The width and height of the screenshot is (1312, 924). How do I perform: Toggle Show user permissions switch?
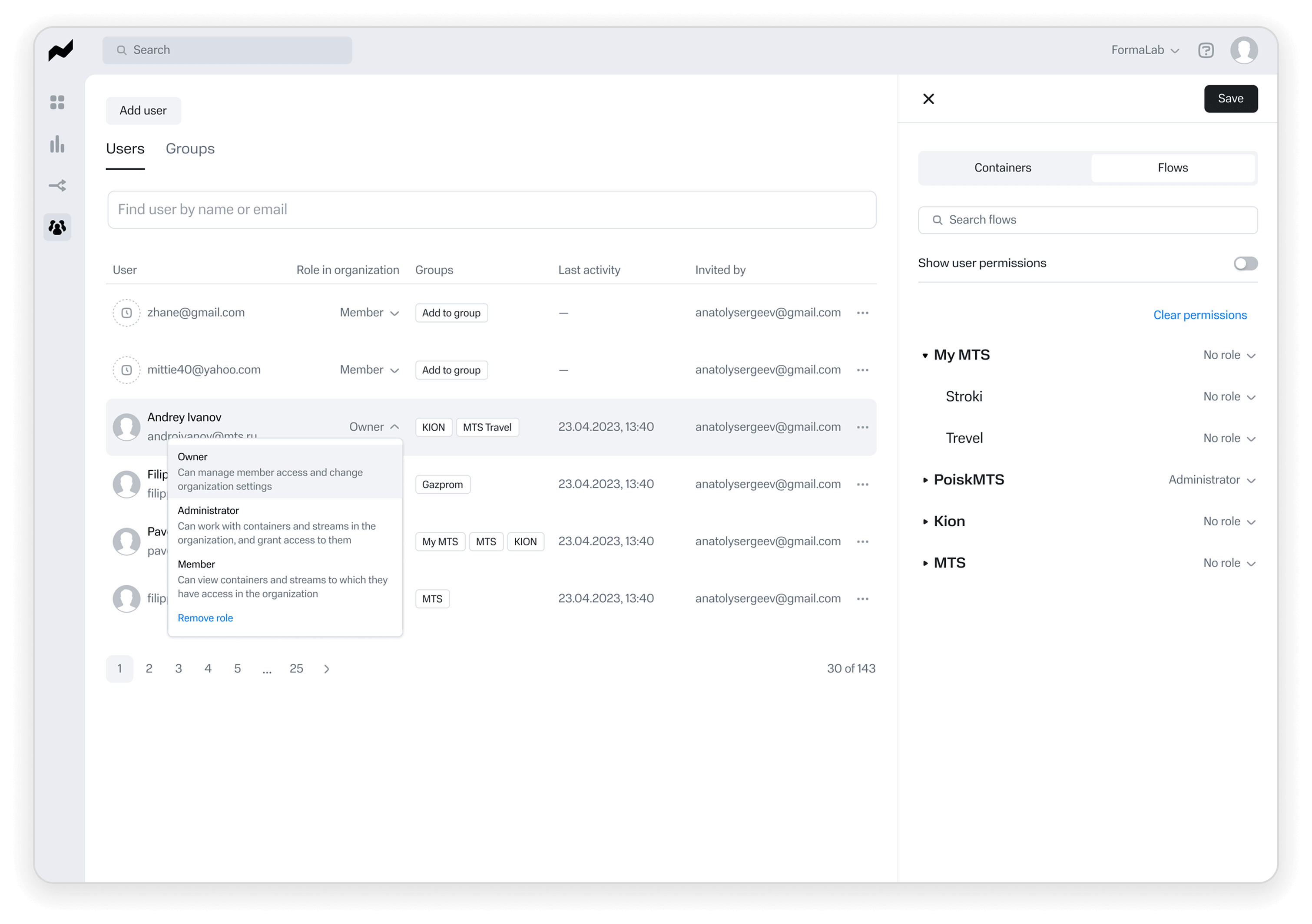(x=1246, y=263)
